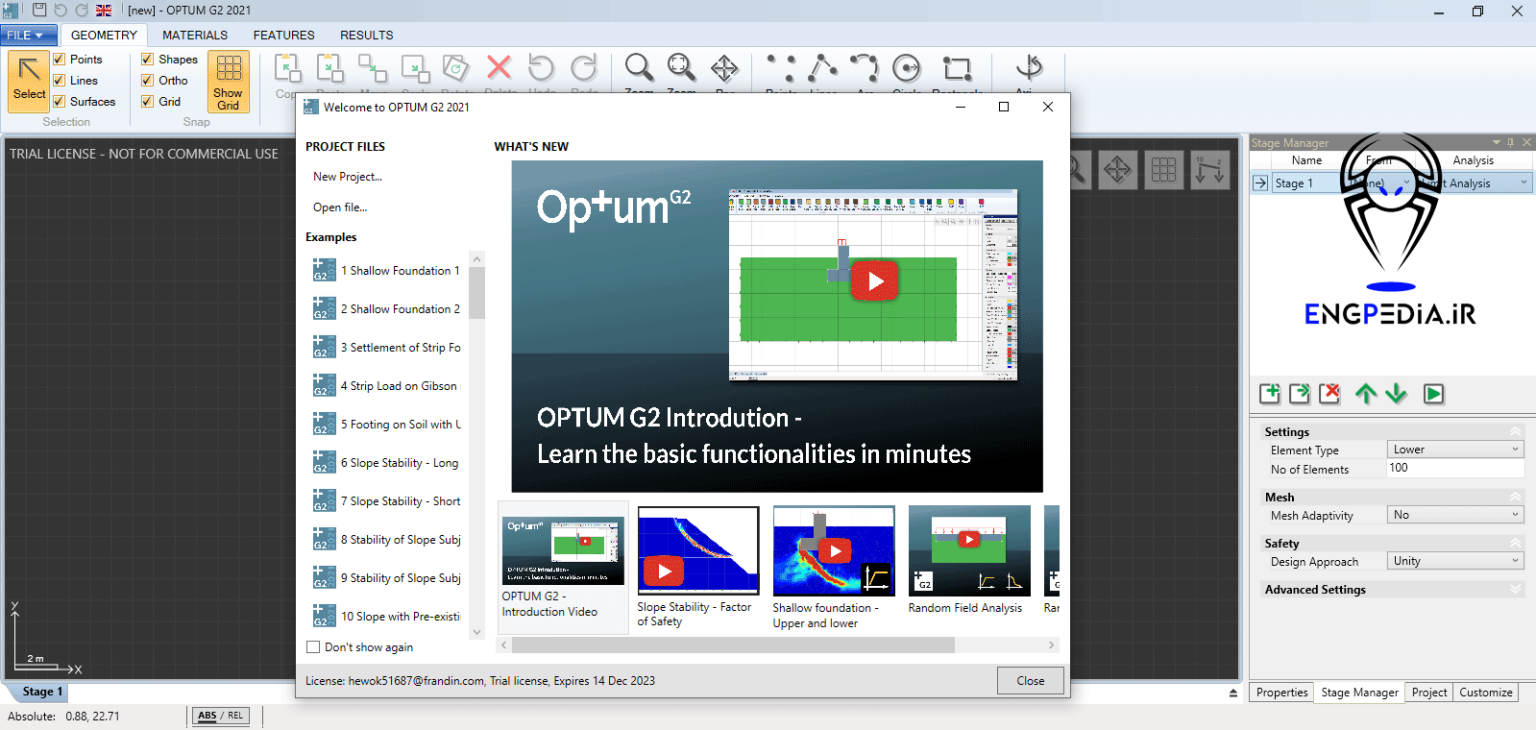Image resolution: width=1536 pixels, height=730 pixels.
Task: Click the Copy icon in the ribbon
Action: tap(287, 70)
